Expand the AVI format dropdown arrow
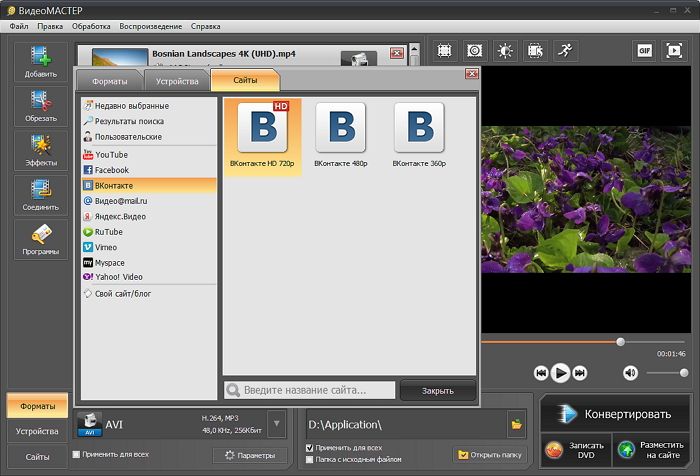 (x=277, y=424)
